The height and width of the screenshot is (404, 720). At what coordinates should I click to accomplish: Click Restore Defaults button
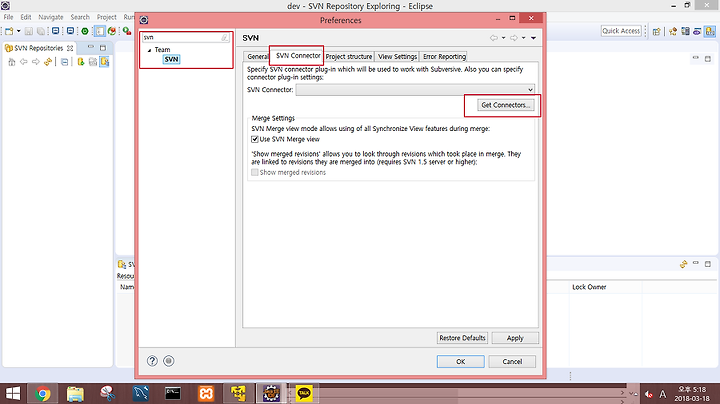point(462,338)
